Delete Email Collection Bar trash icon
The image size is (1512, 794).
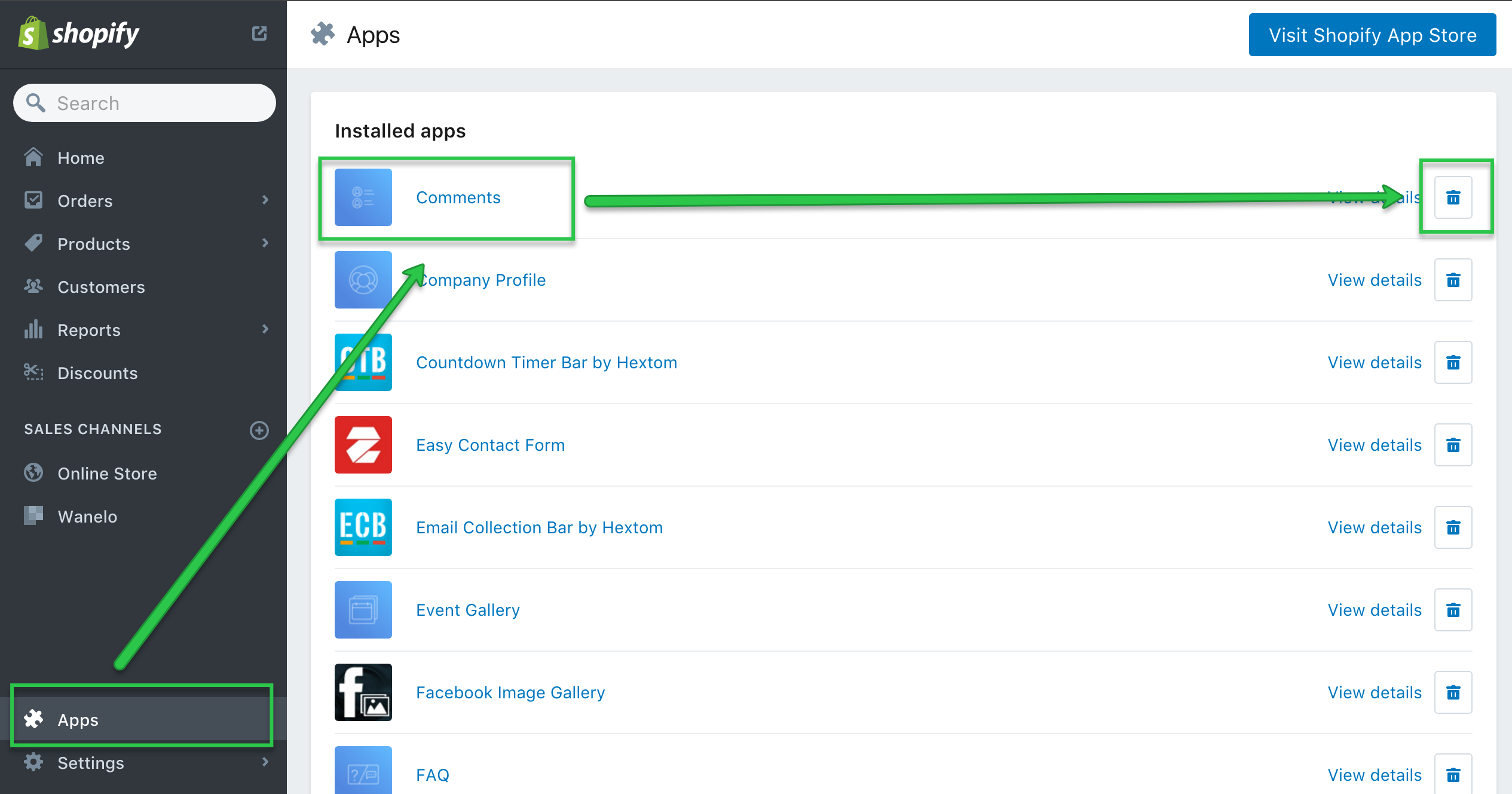pos(1453,527)
